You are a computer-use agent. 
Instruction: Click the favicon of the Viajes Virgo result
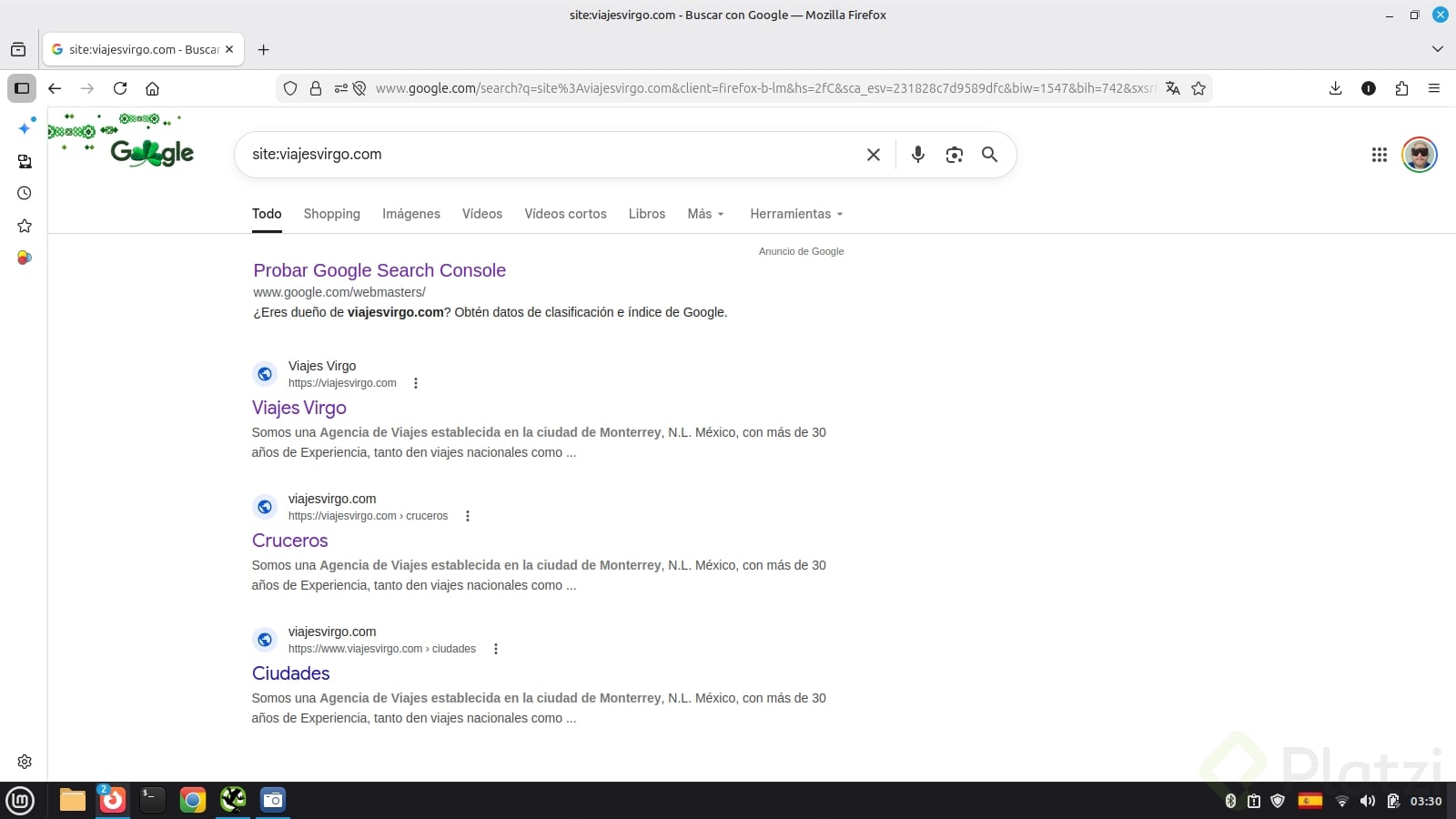tap(265, 374)
